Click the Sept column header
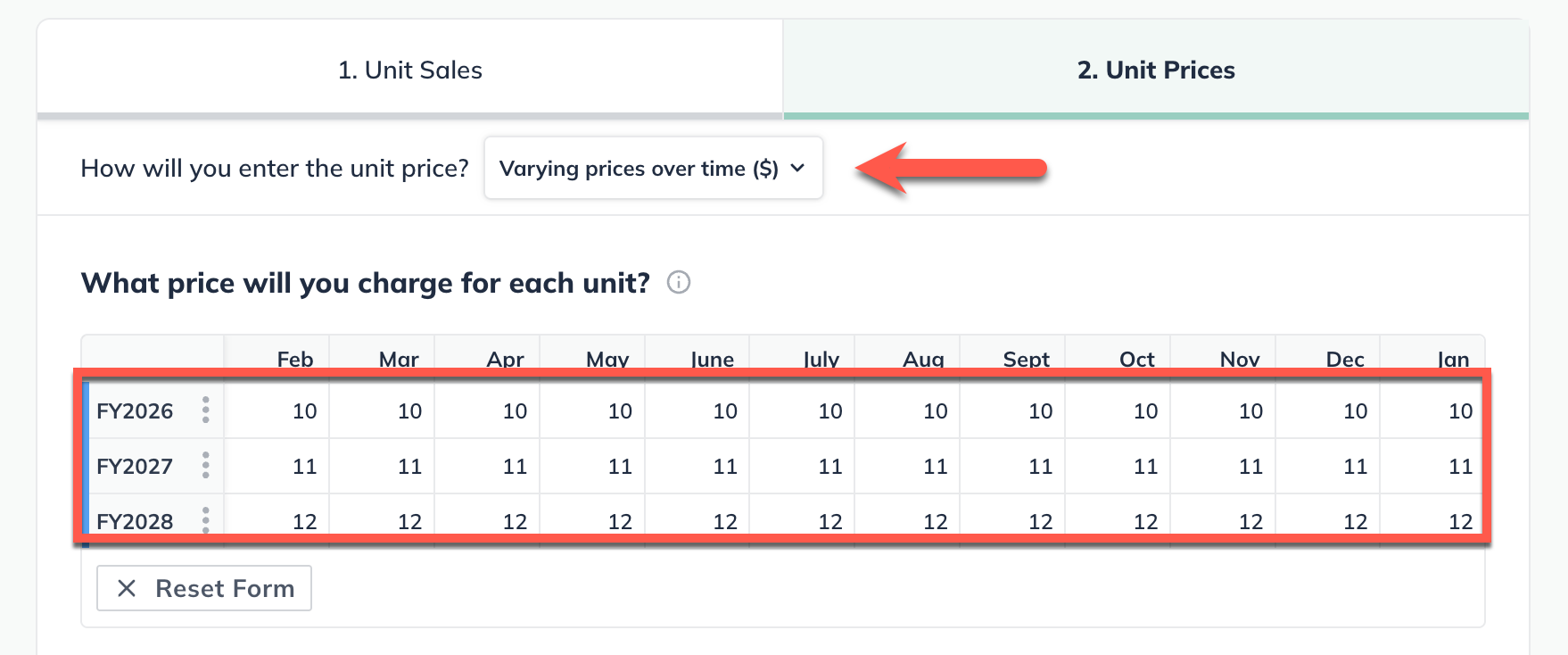The image size is (1568, 655). tap(1026, 359)
